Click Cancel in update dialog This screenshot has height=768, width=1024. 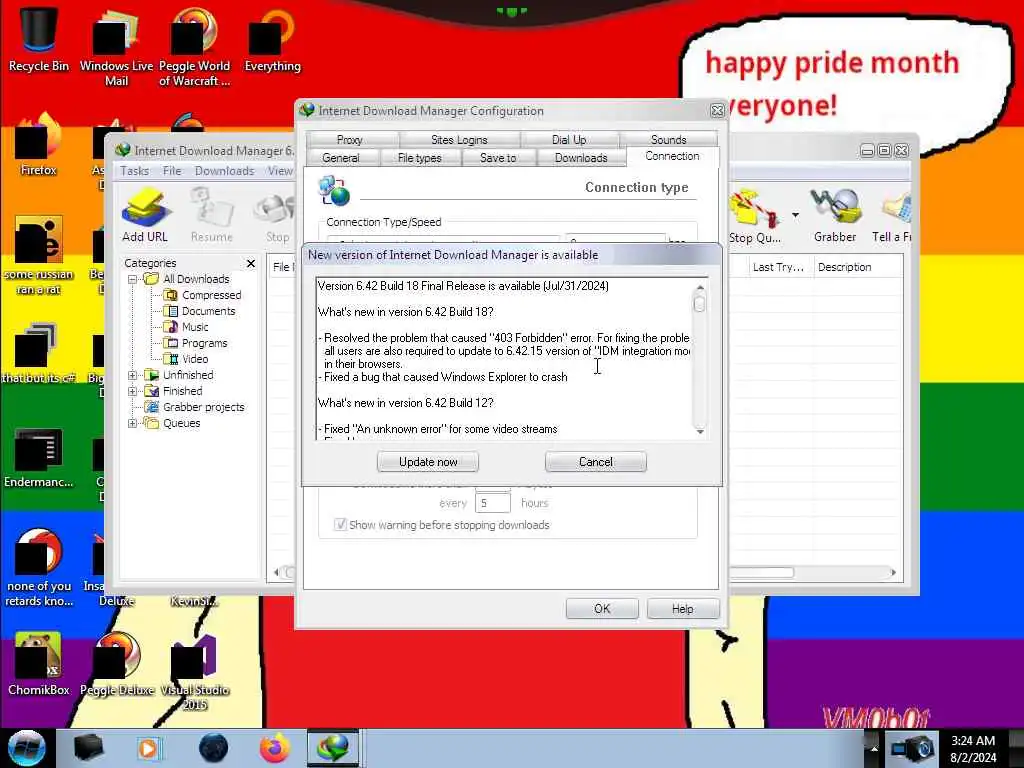tap(596, 462)
